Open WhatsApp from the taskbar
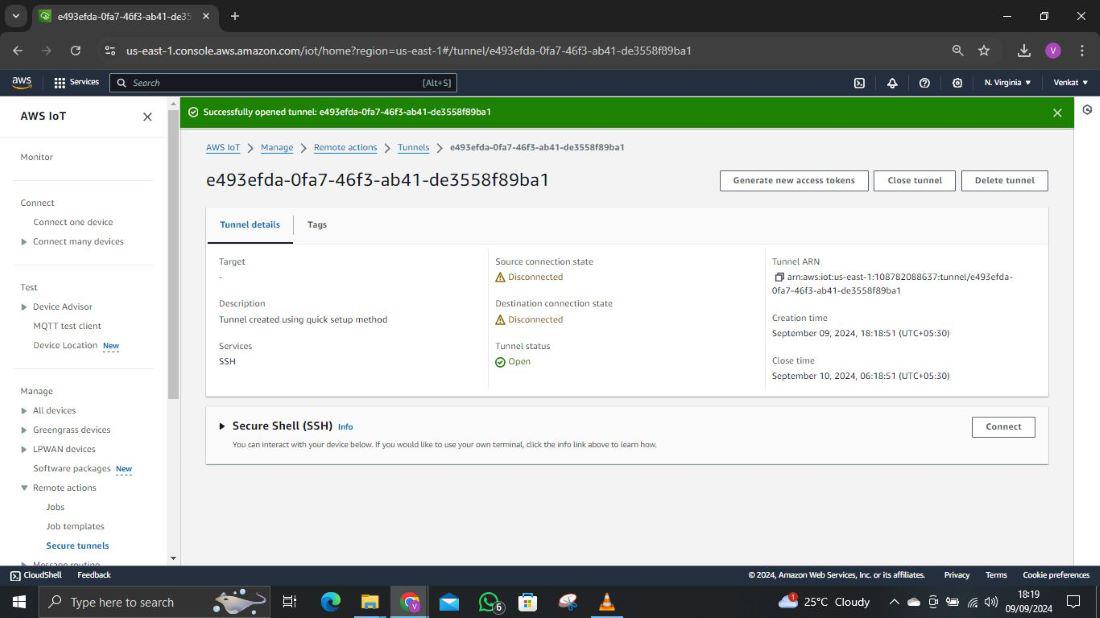This screenshot has width=1100, height=618. [490, 602]
